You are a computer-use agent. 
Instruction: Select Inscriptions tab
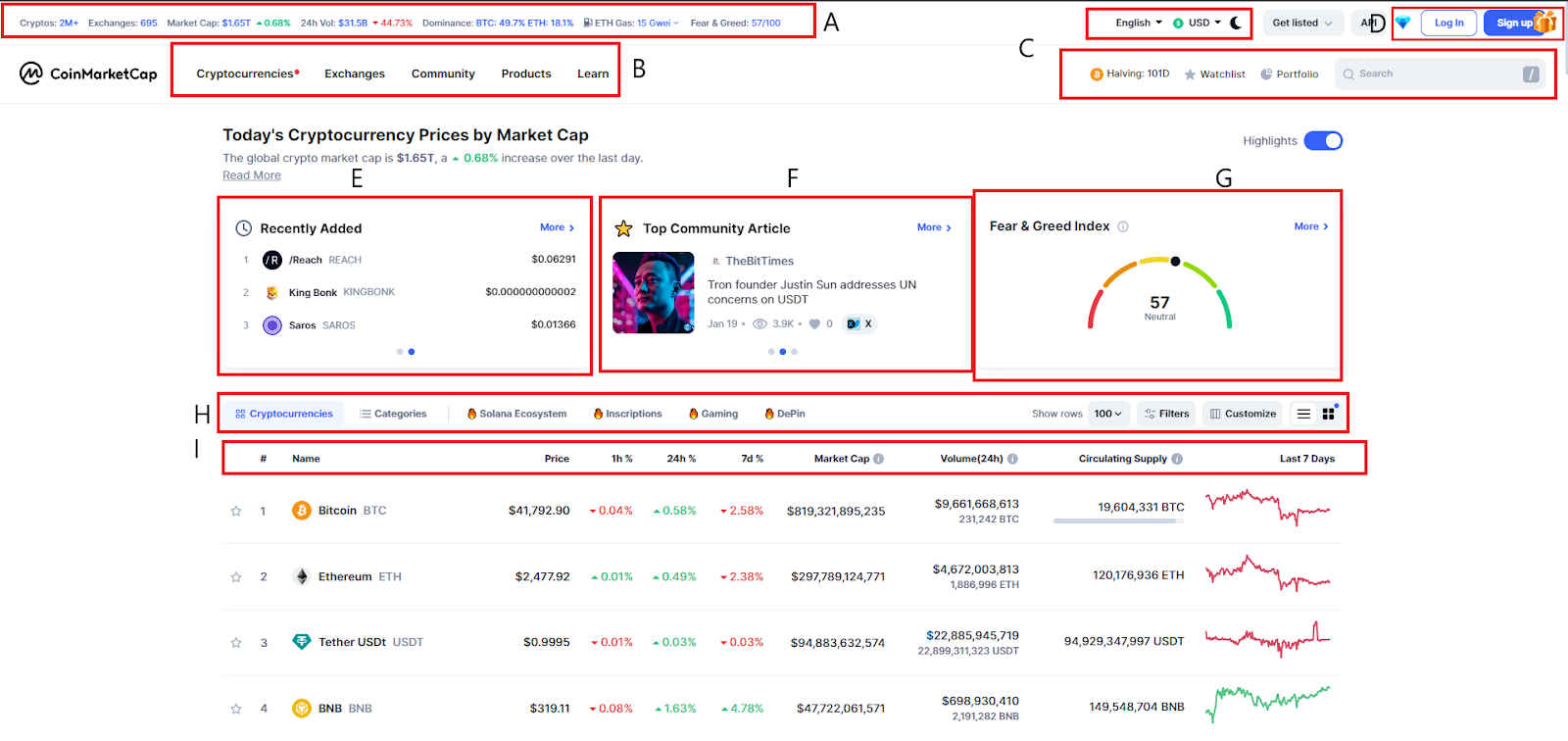628,414
